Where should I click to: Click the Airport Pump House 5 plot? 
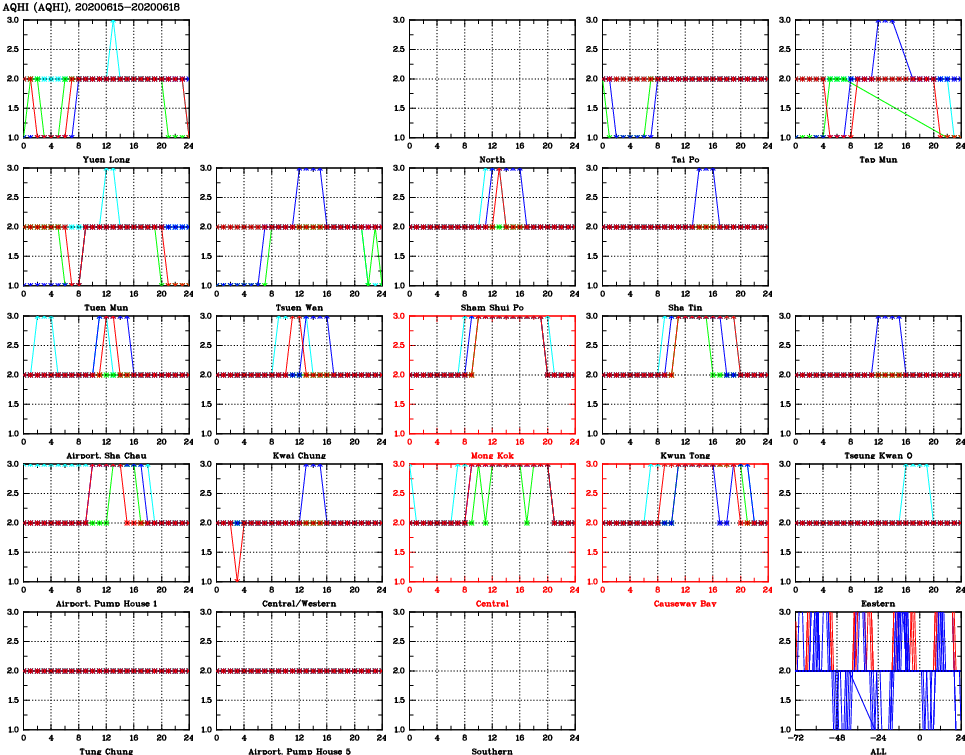coord(299,670)
